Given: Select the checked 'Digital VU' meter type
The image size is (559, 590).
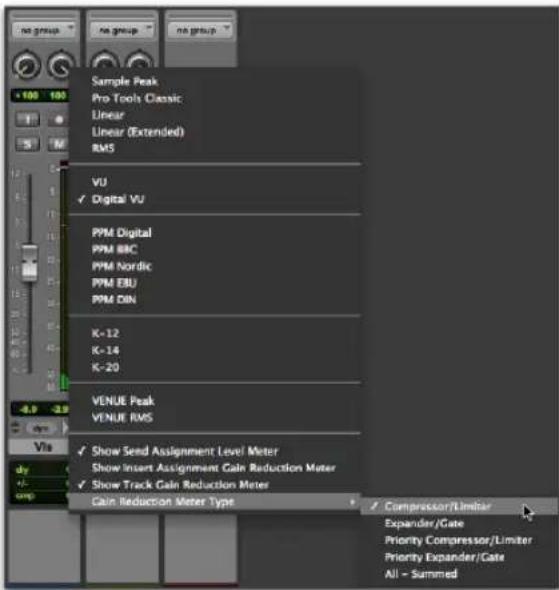Looking at the screenshot, I should [118, 199].
